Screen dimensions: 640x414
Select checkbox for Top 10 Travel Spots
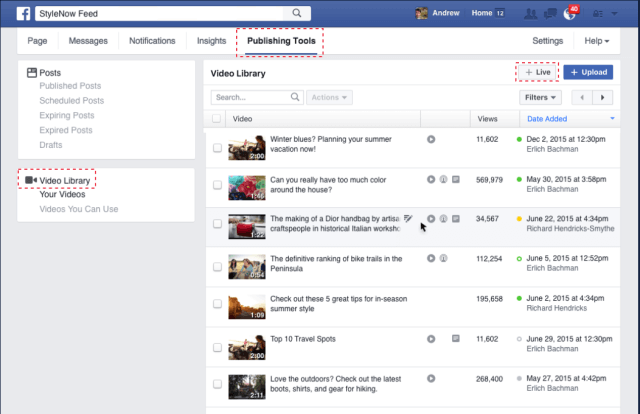click(218, 345)
